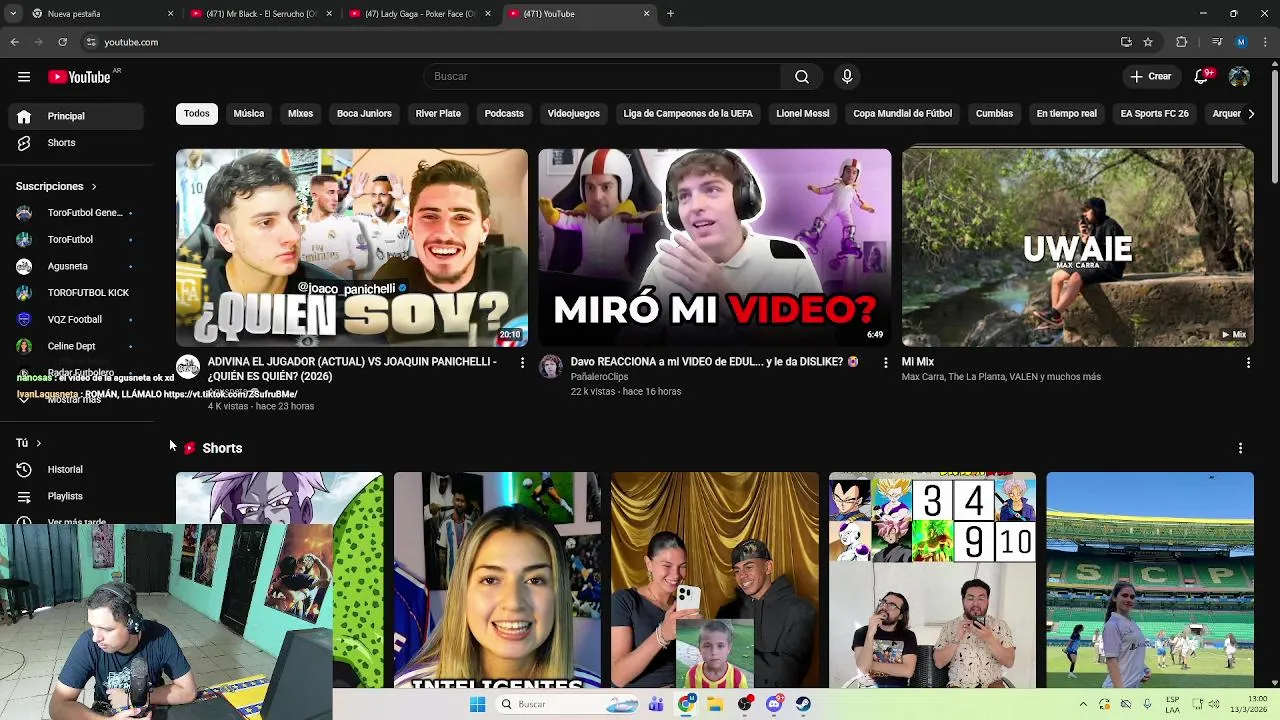Open the Shorts shelf options menu
The height and width of the screenshot is (720, 1280).
[1240, 448]
